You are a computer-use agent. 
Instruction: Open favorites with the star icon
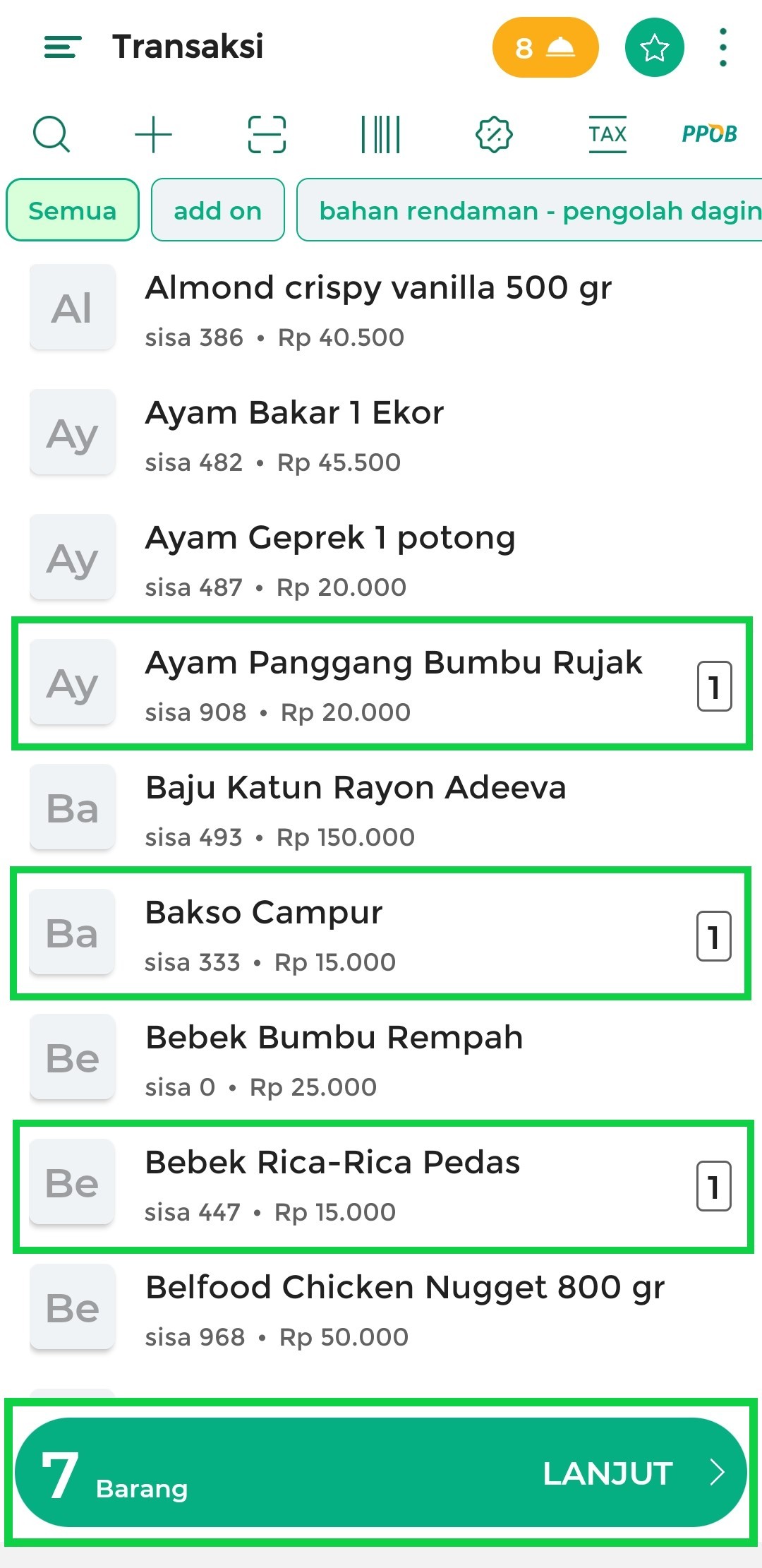click(x=654, y=48)
